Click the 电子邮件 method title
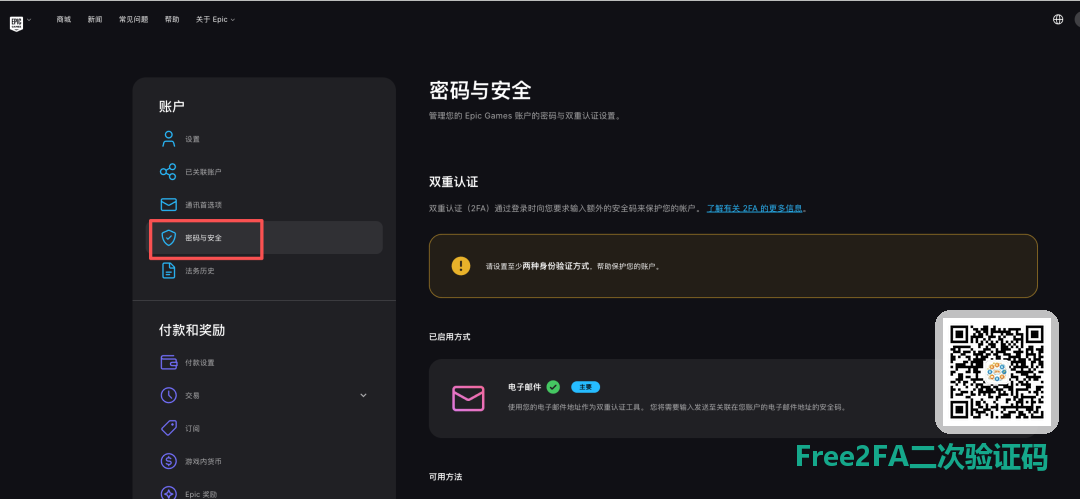 point(524,387)
